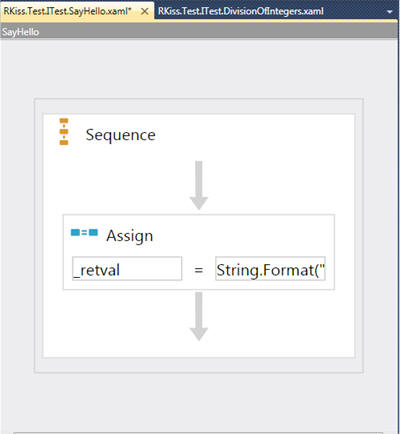The image size is (400, 434).
Task: Click the gray breadcrumb bar beside SayHello
Action: pyautogui.click(x=217, y=32)
